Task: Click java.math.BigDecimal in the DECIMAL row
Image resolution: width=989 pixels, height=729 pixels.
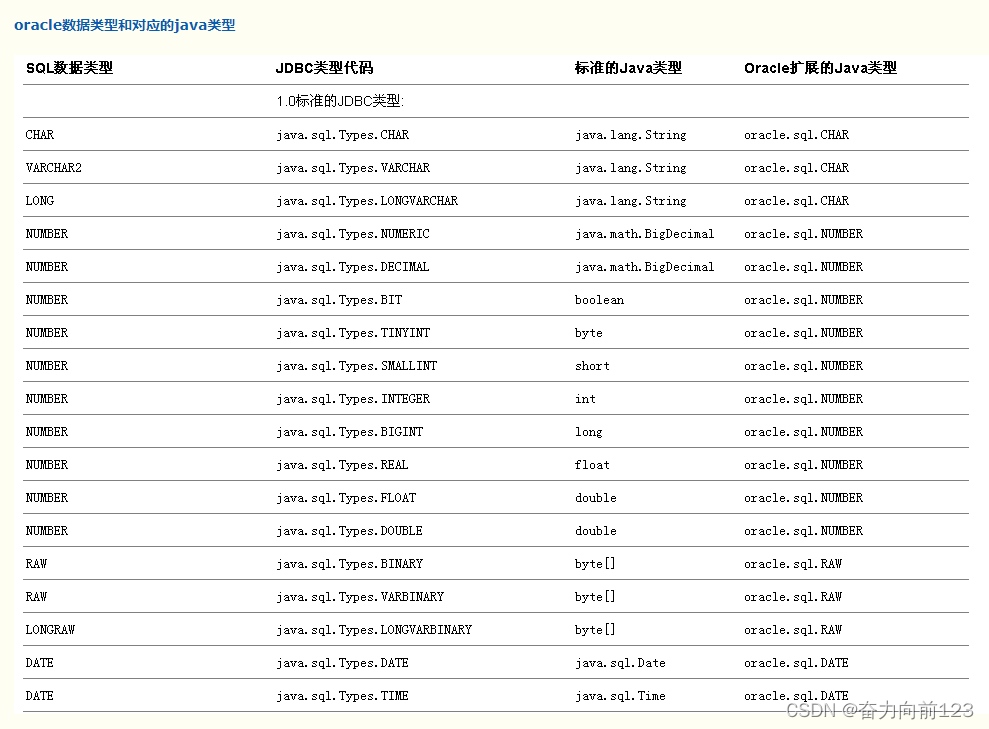Action: coord(645,267)
